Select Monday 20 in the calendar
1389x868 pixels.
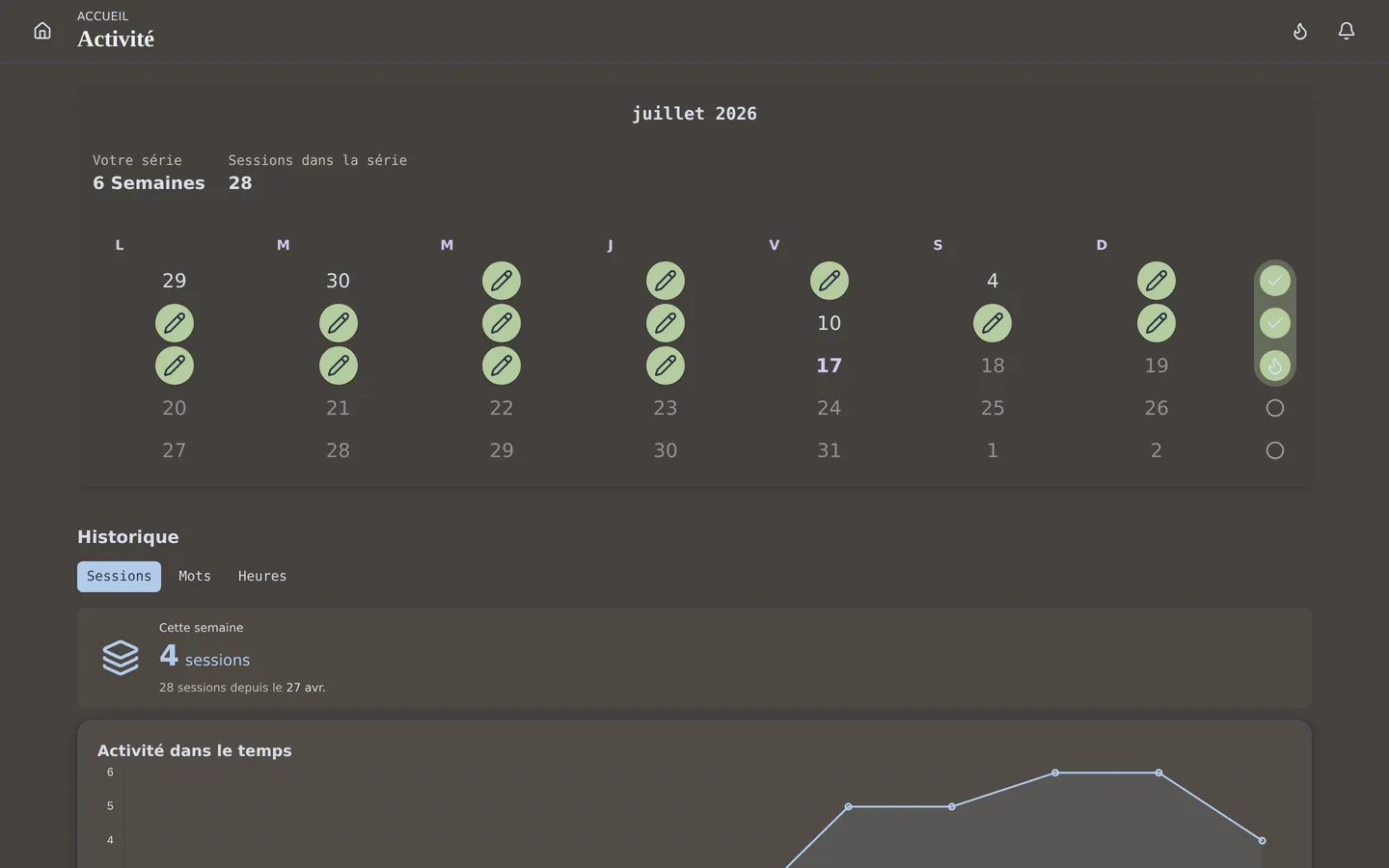(175, 408)
